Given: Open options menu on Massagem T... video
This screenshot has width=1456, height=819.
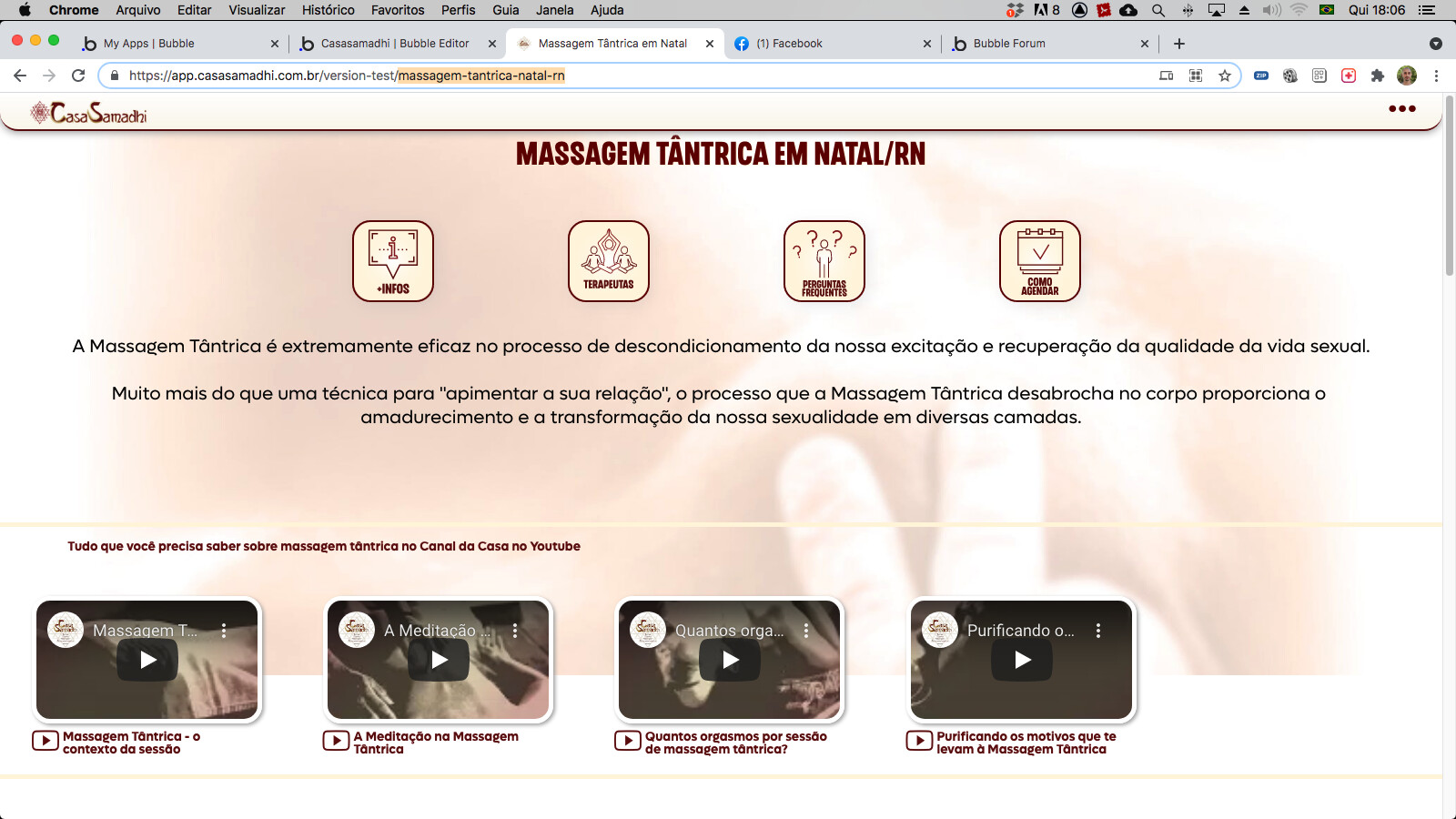Looking at the screenshot, I should [x=224, y=631].
